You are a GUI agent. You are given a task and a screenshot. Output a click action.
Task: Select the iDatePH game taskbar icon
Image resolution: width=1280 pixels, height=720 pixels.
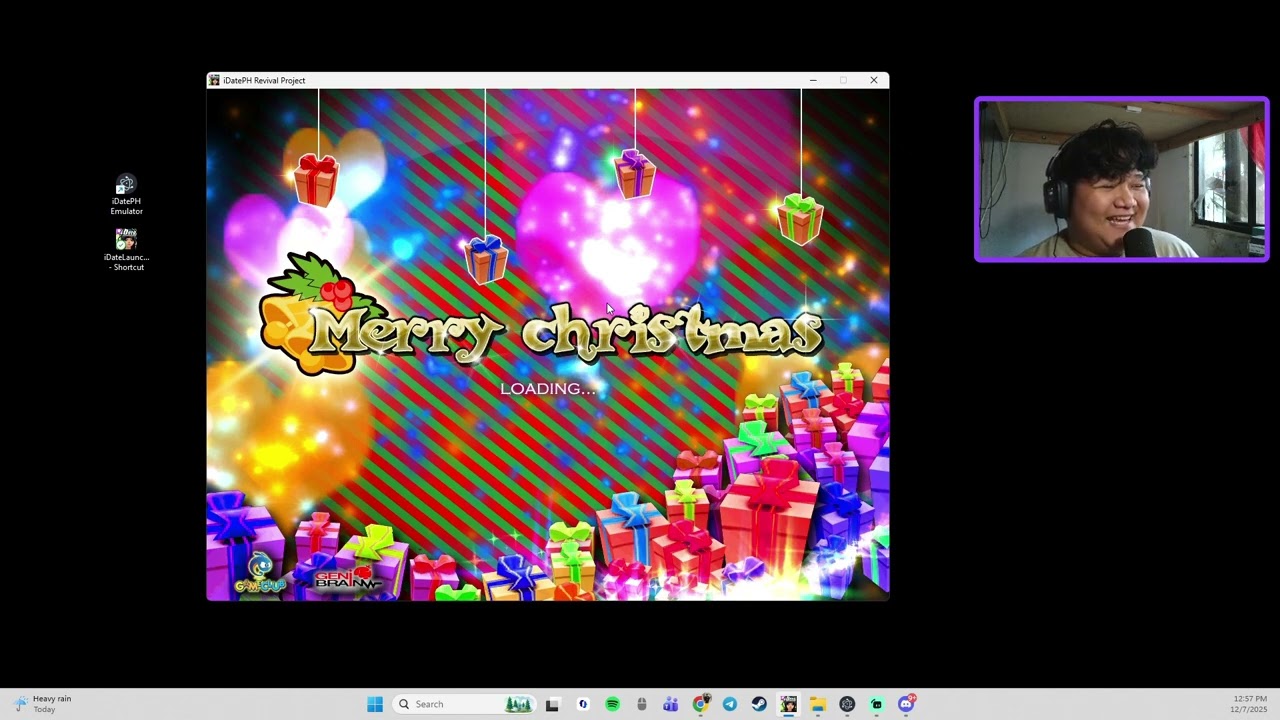[x=788, y=704]
